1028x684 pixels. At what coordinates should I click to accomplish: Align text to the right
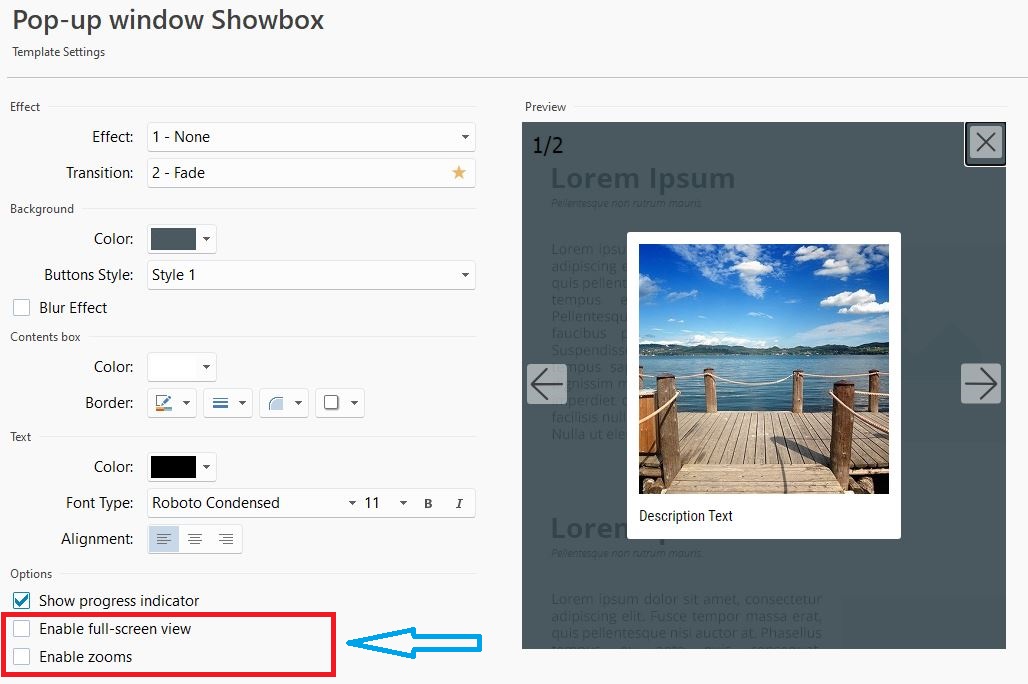[x=226, y=539]
